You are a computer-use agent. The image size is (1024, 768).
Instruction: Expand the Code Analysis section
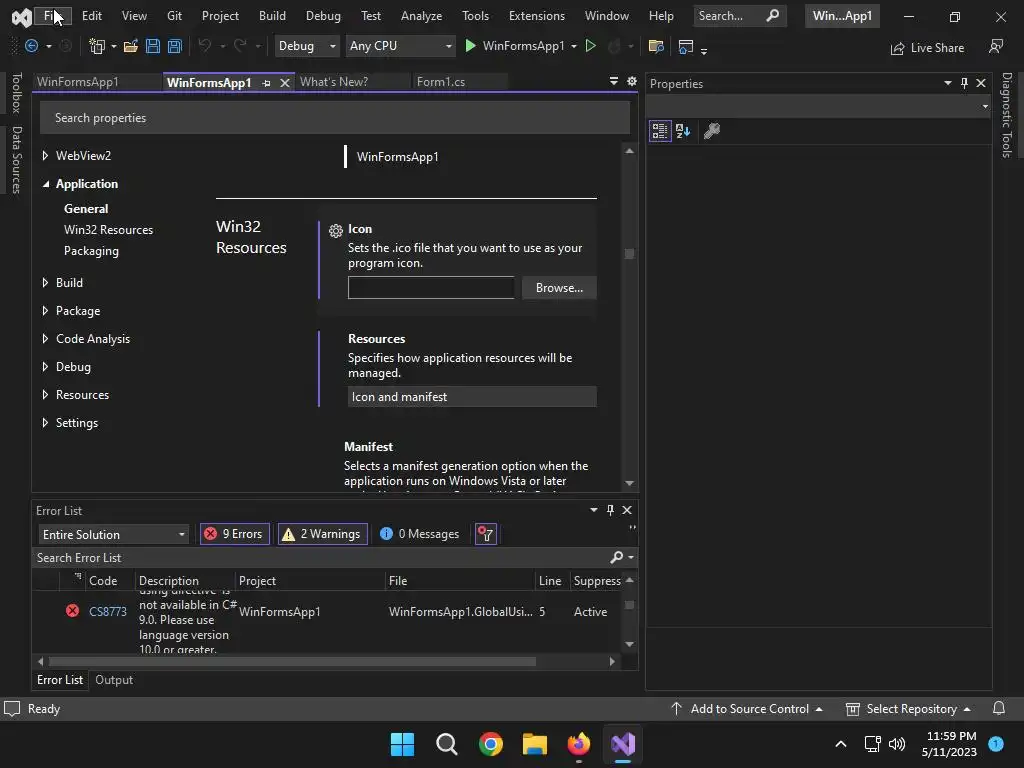[45, 339]
